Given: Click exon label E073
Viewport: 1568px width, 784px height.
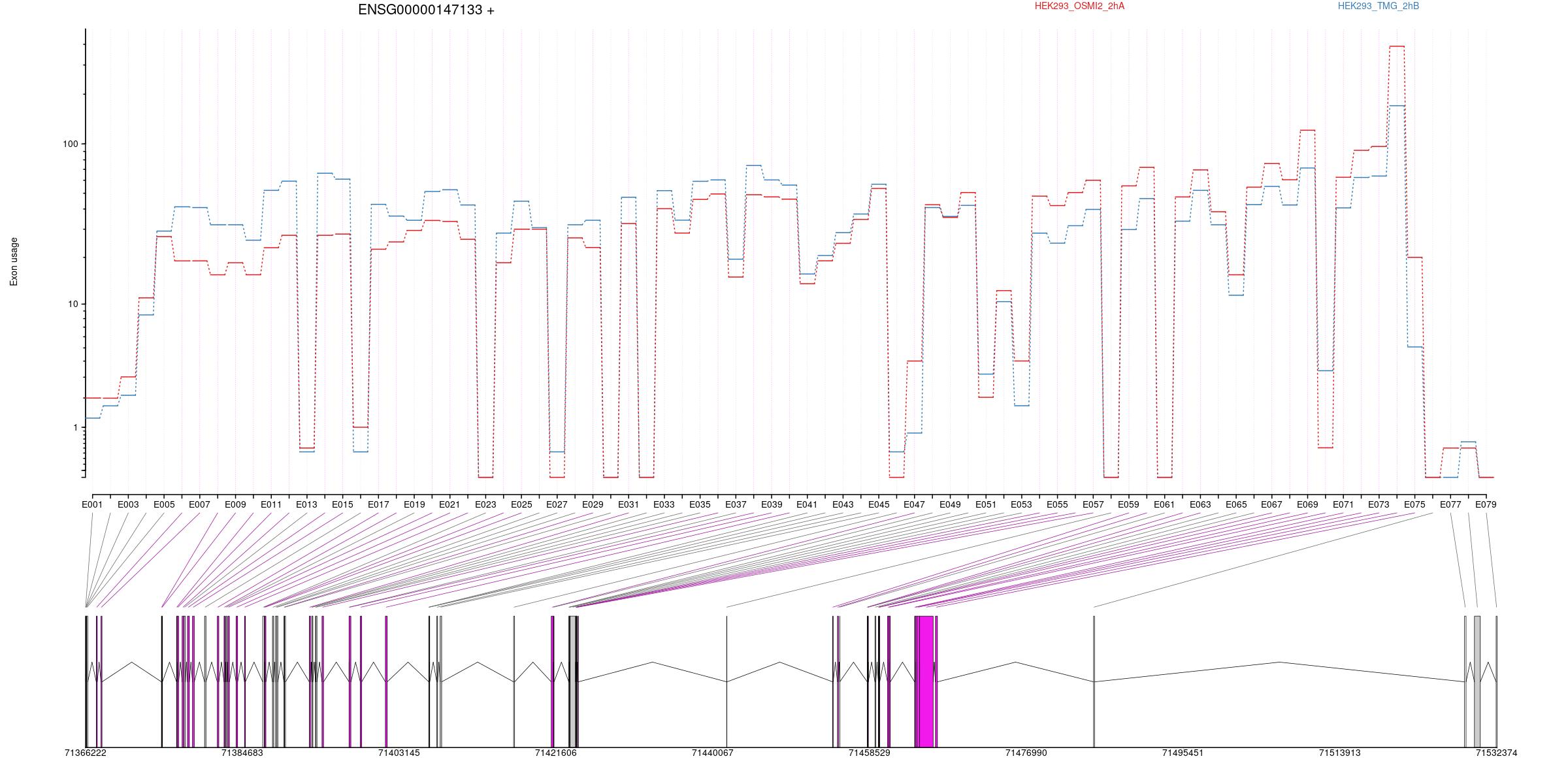Looking at the screenshot, I should tap(1379, 504).
